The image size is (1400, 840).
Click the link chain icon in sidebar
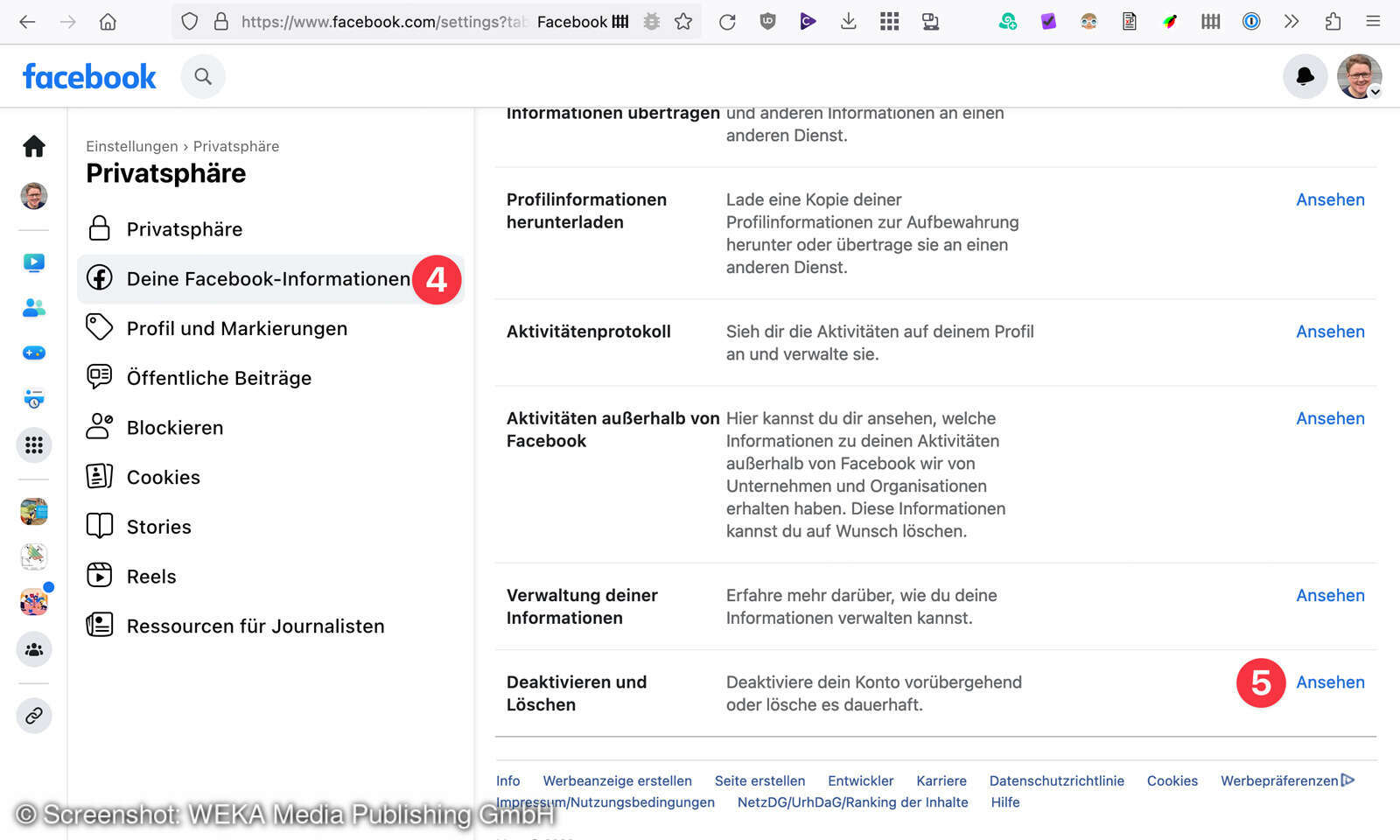coord(34,716)
